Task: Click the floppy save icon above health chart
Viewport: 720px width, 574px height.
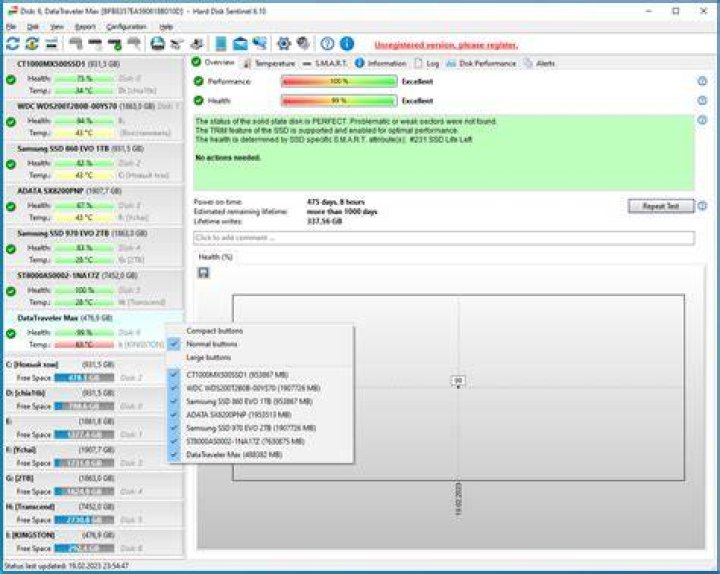Action: point(203,273)
